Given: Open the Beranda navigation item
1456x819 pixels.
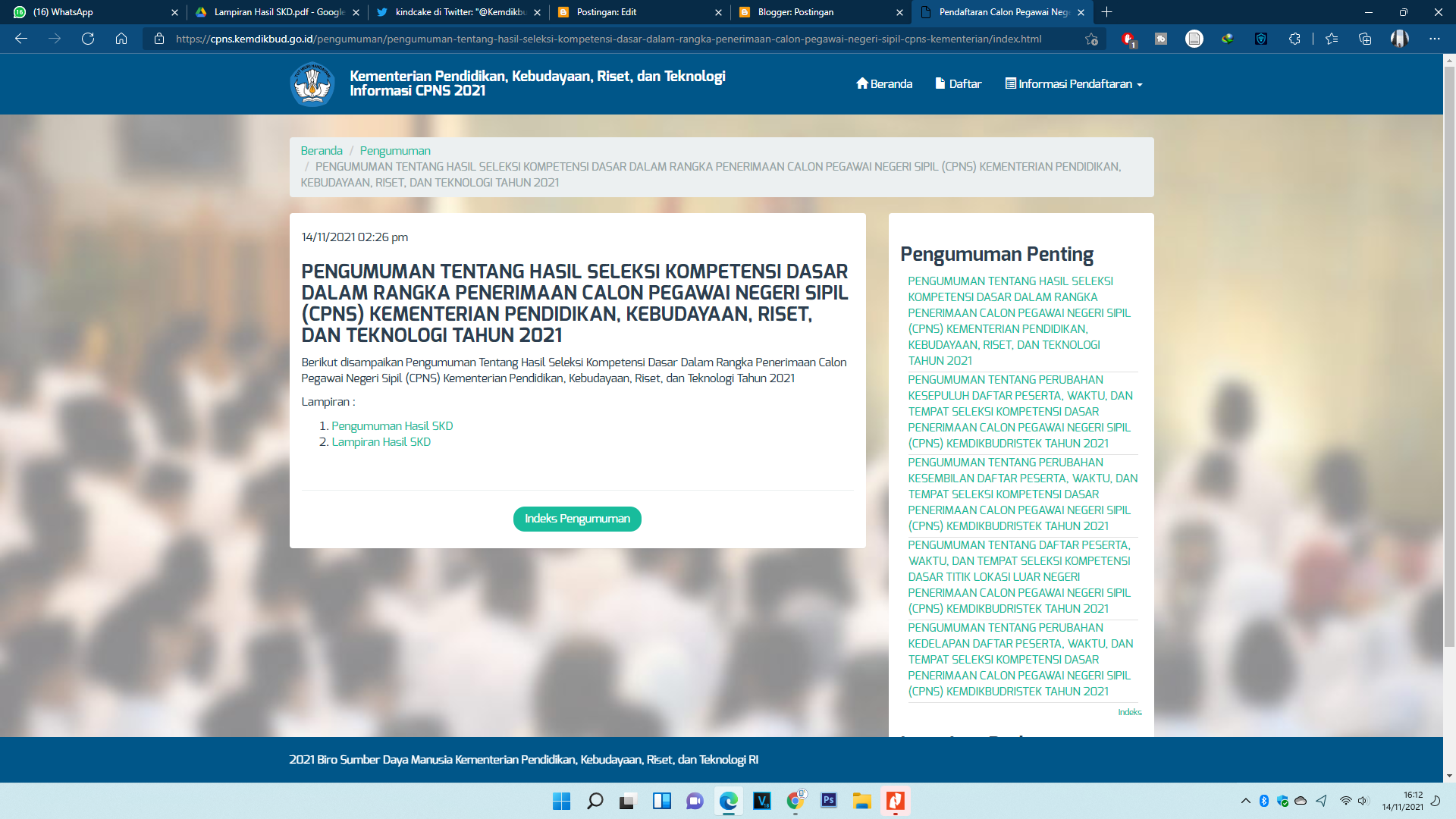Looking at the screenshot, I should click(x=884, y=84).
